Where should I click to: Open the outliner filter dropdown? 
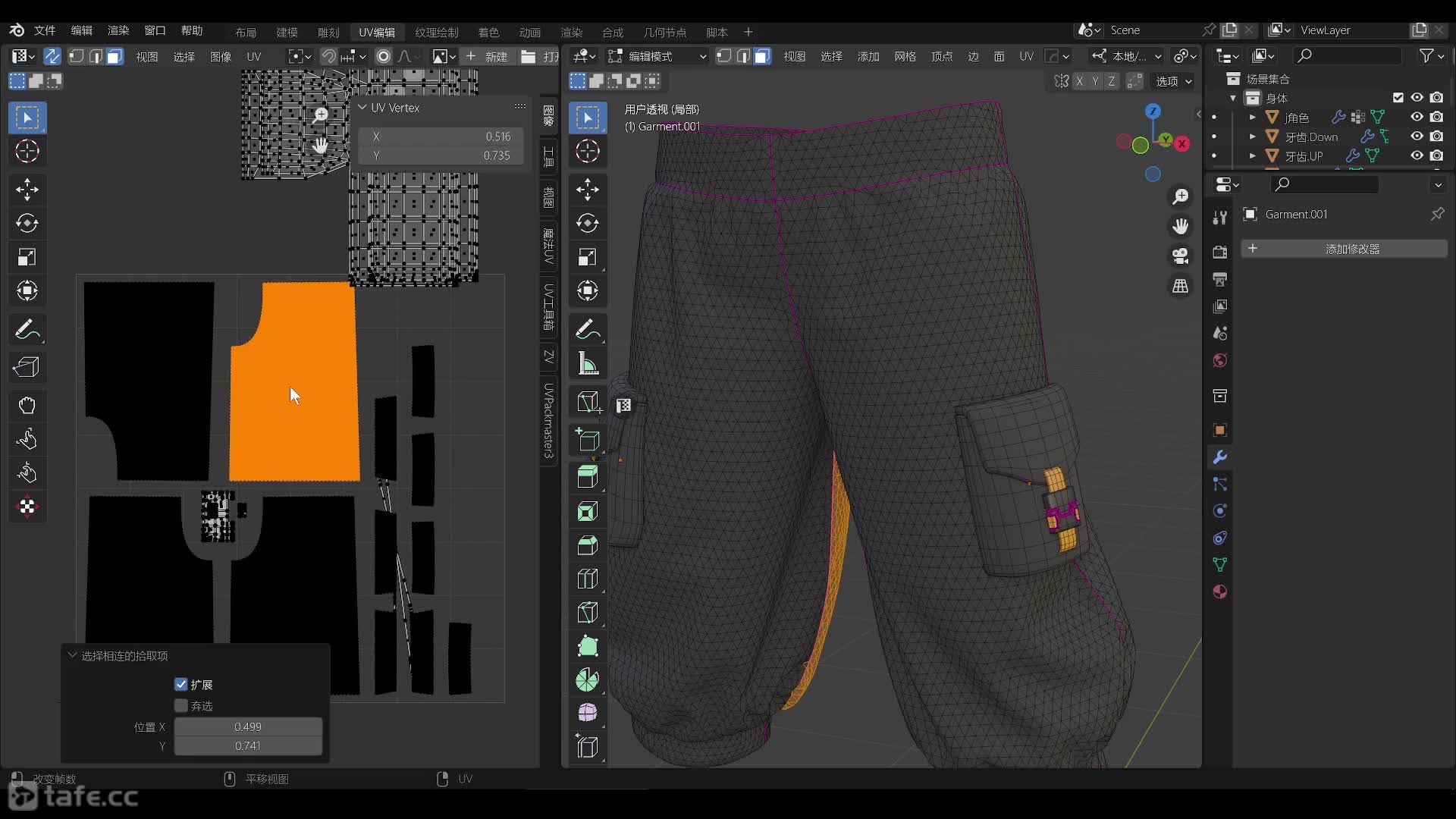click(1431, 56)
